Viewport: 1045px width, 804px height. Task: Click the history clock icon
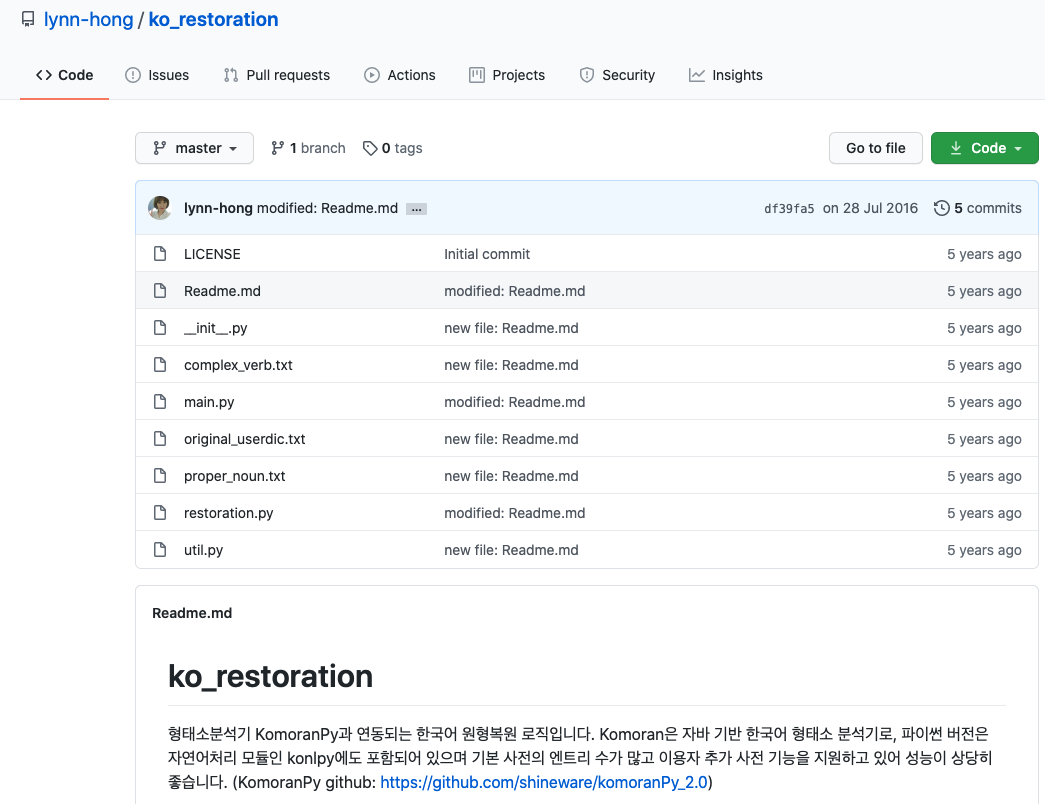click(x=942, y=208)
